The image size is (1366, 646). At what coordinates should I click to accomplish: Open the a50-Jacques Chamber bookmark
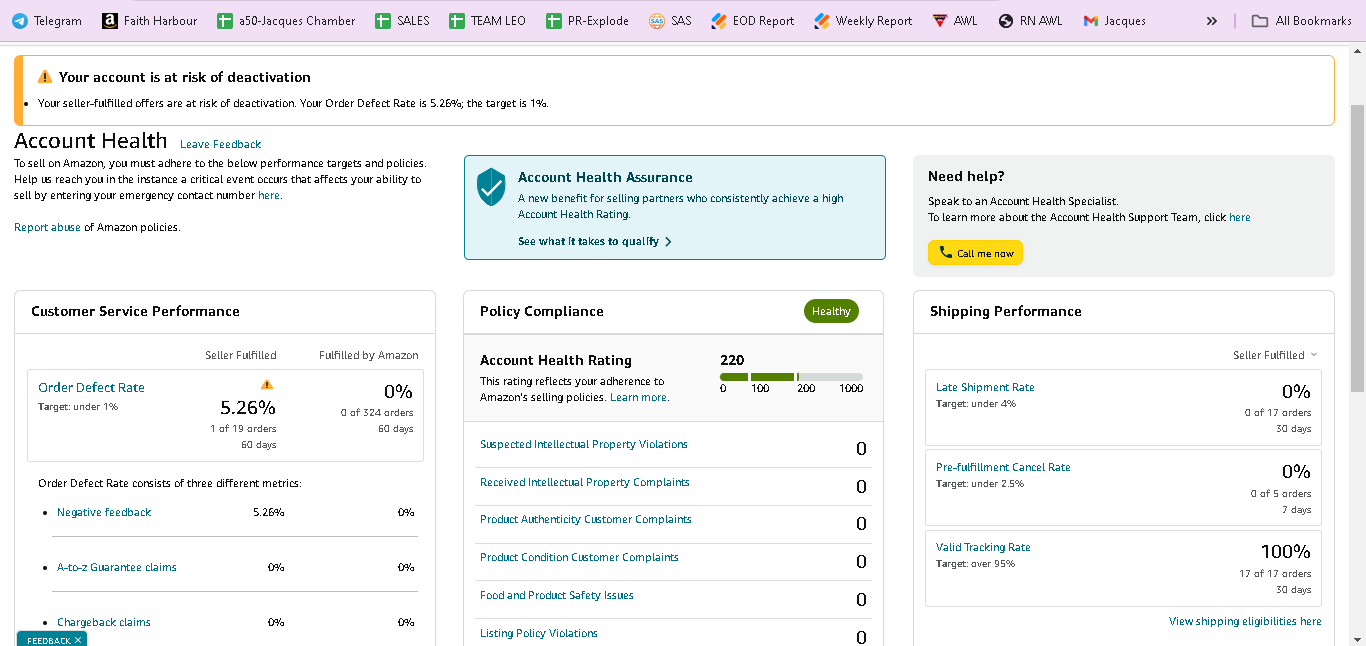pyautogui.click(x=286, y=20)
